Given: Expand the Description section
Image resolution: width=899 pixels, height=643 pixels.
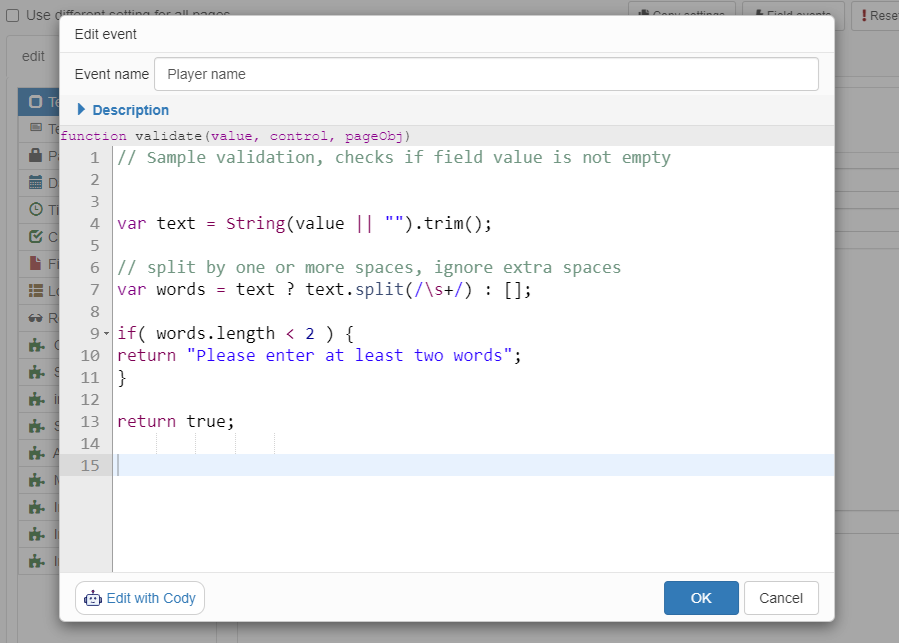Looking at the screenshot, I should [x=123, y=110].
